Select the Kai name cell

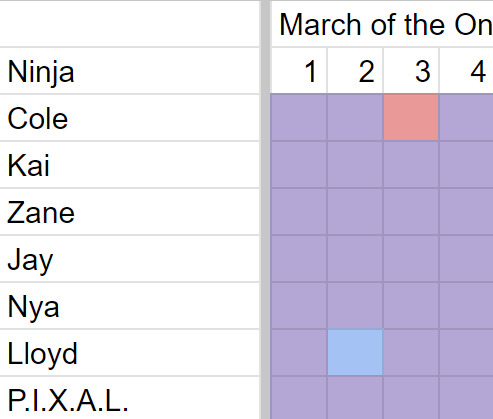[129, 165]
